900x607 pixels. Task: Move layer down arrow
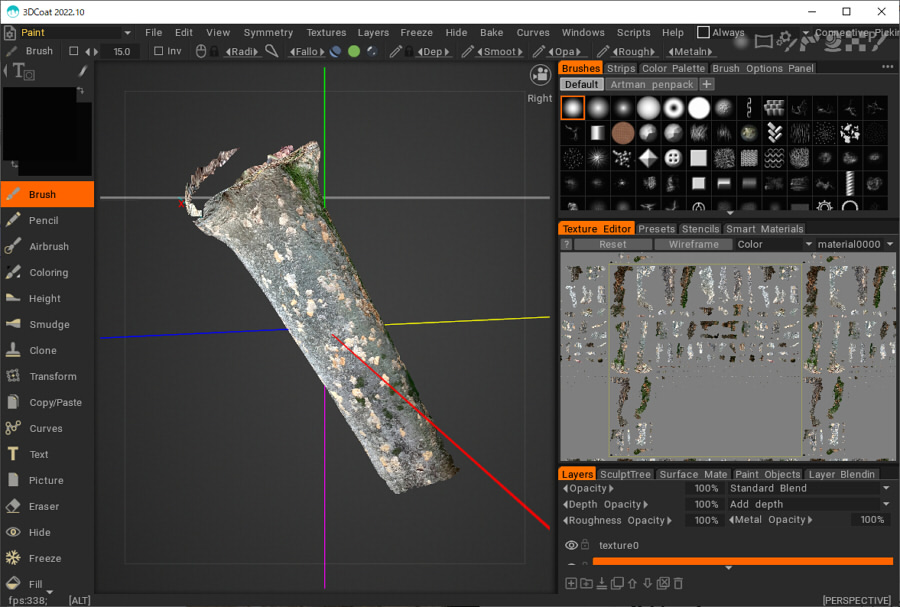pos(647,583)
